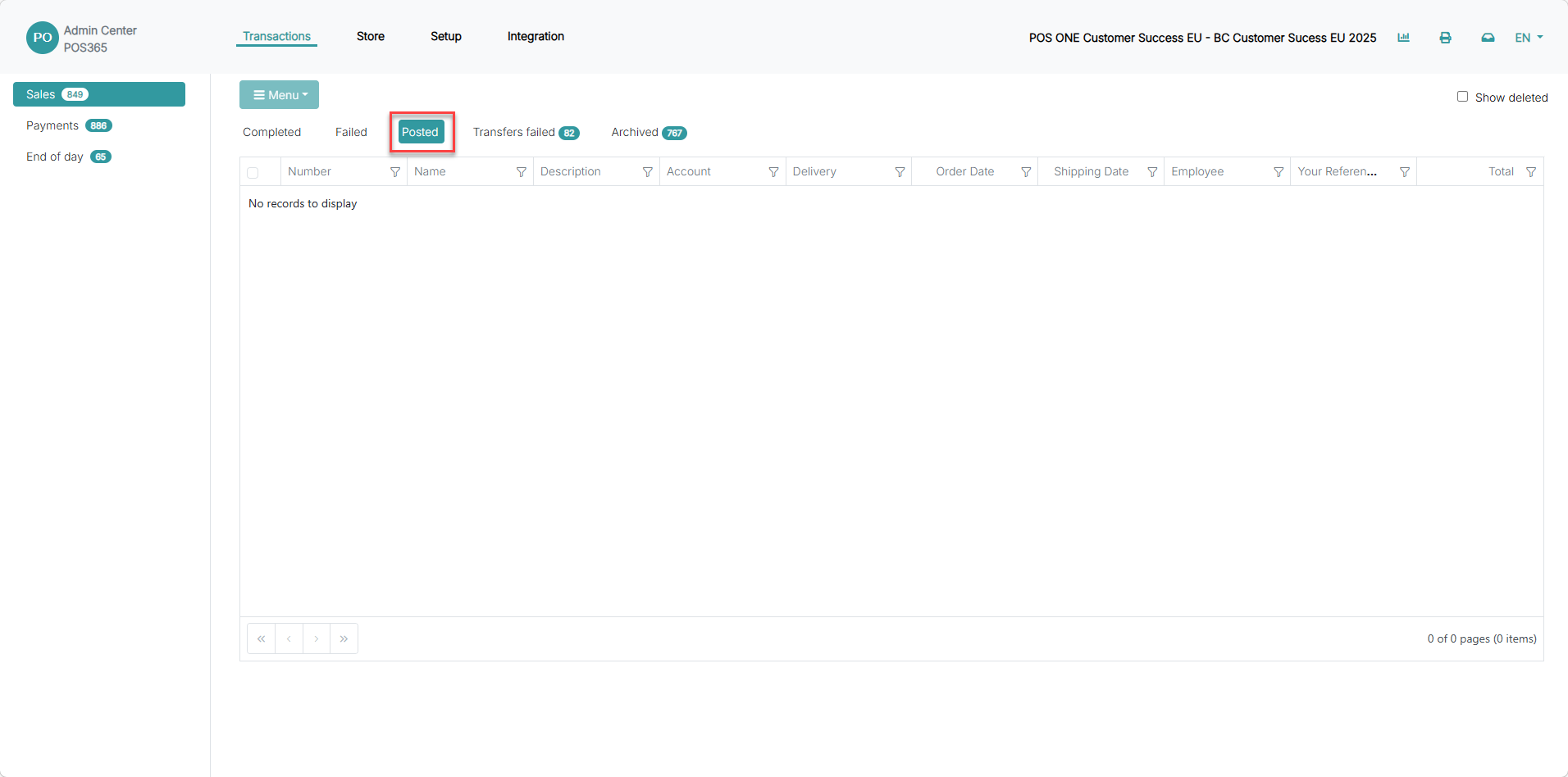Click the PO avatar logo

coord(42,38)
